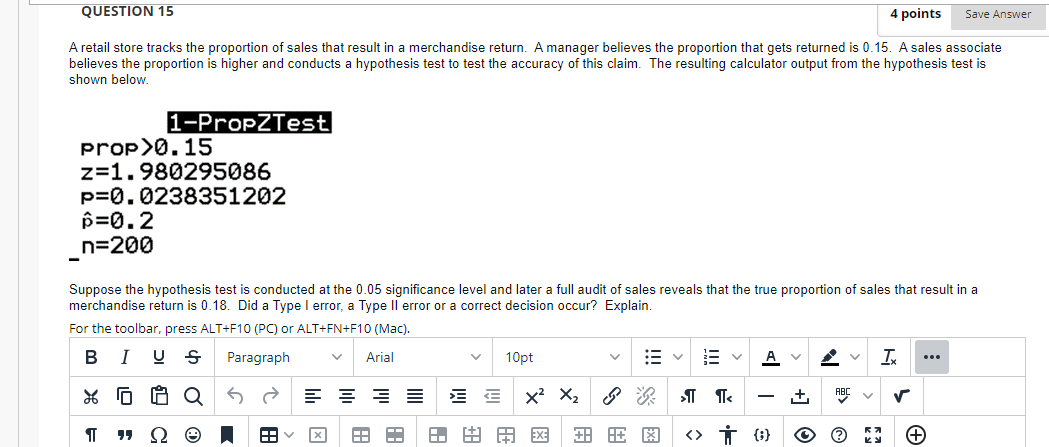Viewport: 1049px width, 447px height.
Task: Run the ABC spell checker
Action: pos(841,397)
